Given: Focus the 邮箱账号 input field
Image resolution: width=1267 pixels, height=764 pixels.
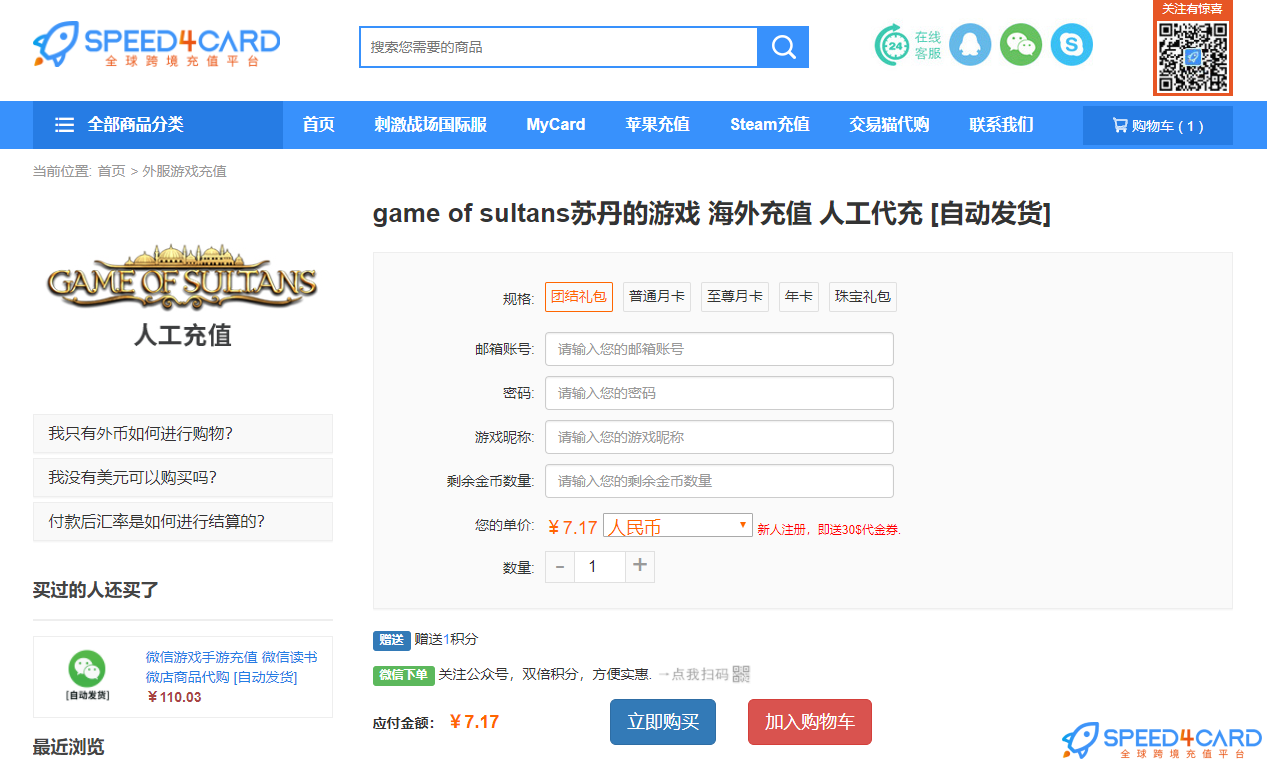Looking at the screenshot, I should coord(719,349).
